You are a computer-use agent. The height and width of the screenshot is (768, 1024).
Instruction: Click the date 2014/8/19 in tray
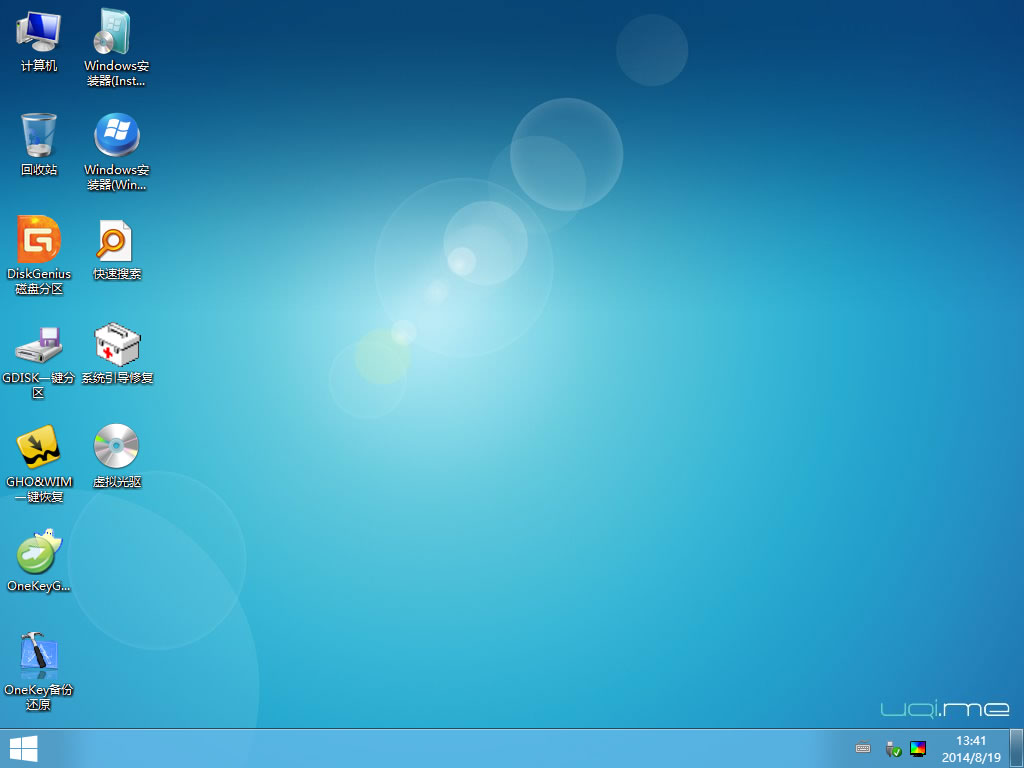(970, 758)
